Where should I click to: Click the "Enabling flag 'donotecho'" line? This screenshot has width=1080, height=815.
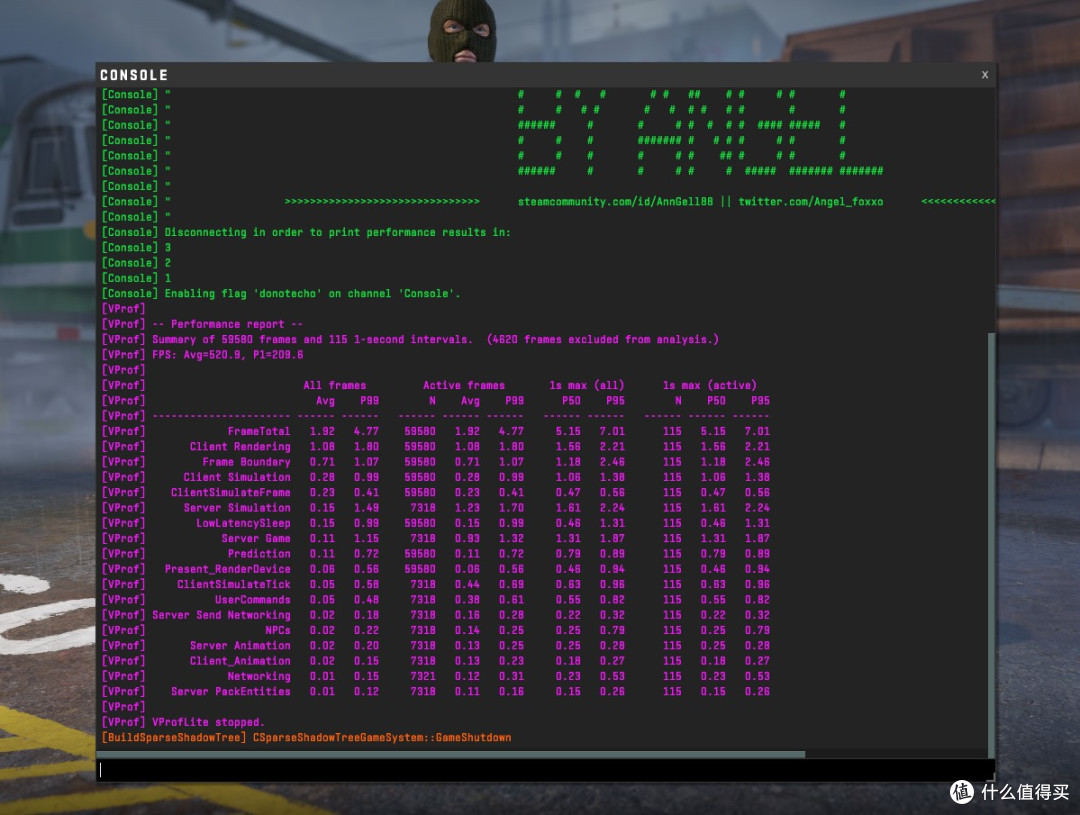(281, 293)
